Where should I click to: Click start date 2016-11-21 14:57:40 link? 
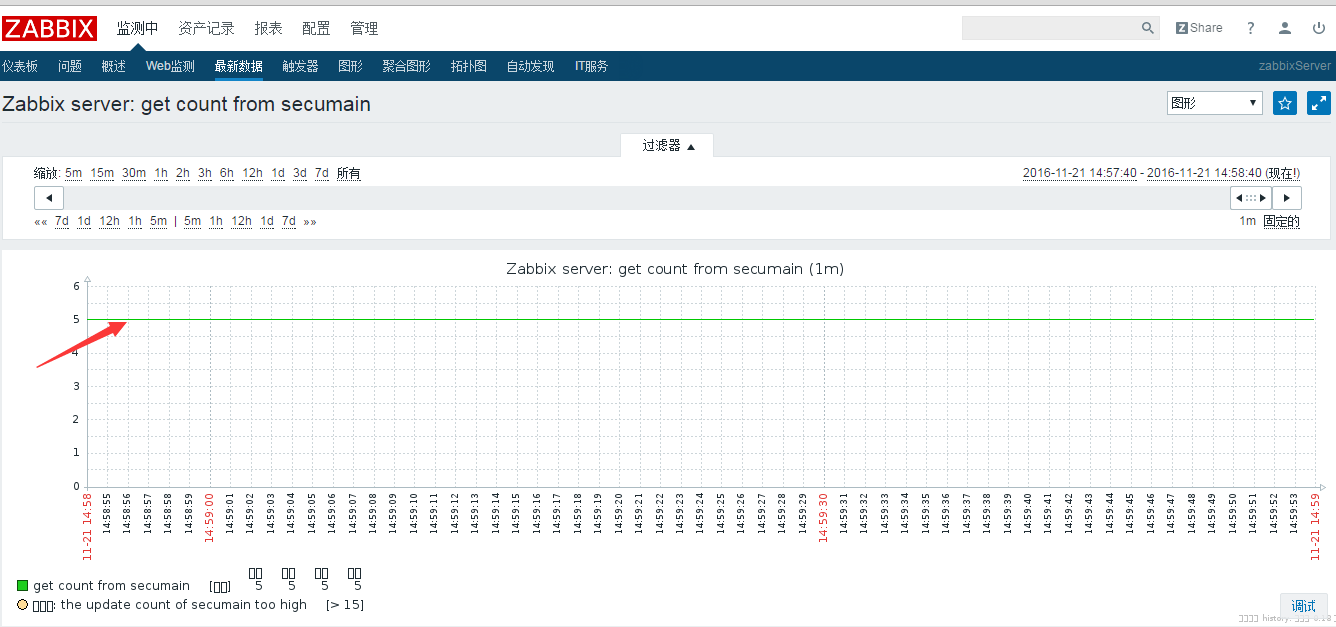[x=1080, y=173]
